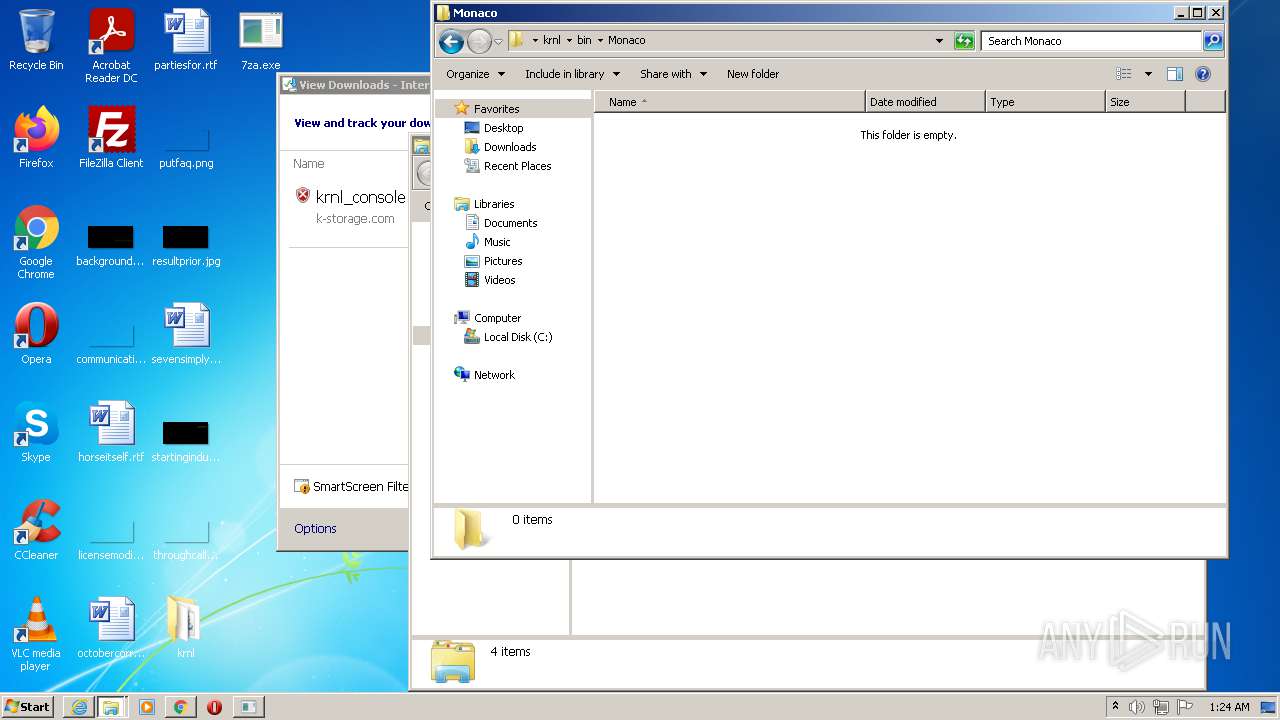
Task: Click the Forward arrow in Monaco window
Action: click(479, 41)
